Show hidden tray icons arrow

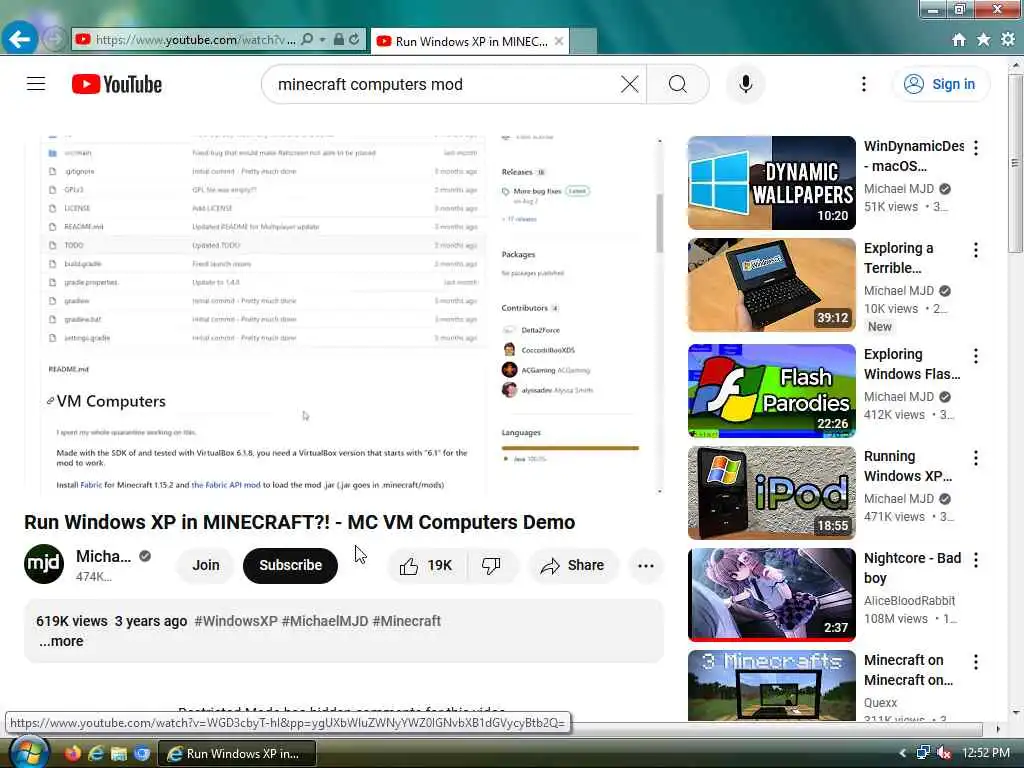pos(903,753)
